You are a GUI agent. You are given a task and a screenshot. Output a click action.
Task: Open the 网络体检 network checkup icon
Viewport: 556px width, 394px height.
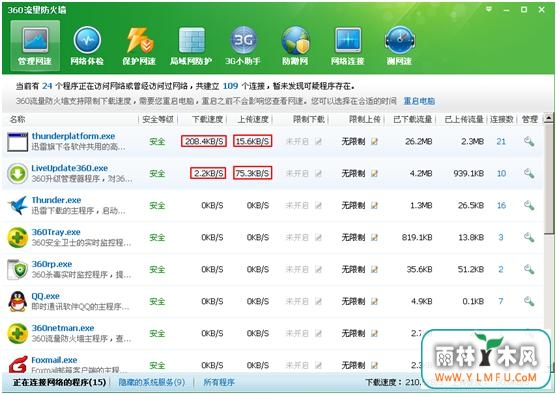[87, 46]
